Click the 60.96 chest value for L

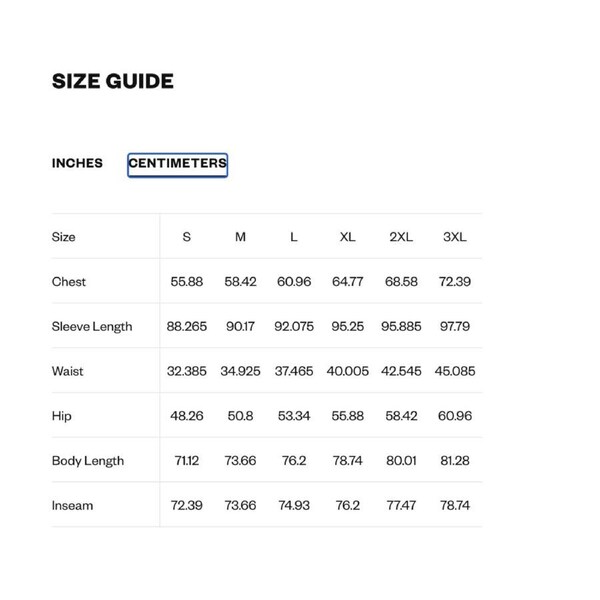pyautogui.click(x=294, y=282)
